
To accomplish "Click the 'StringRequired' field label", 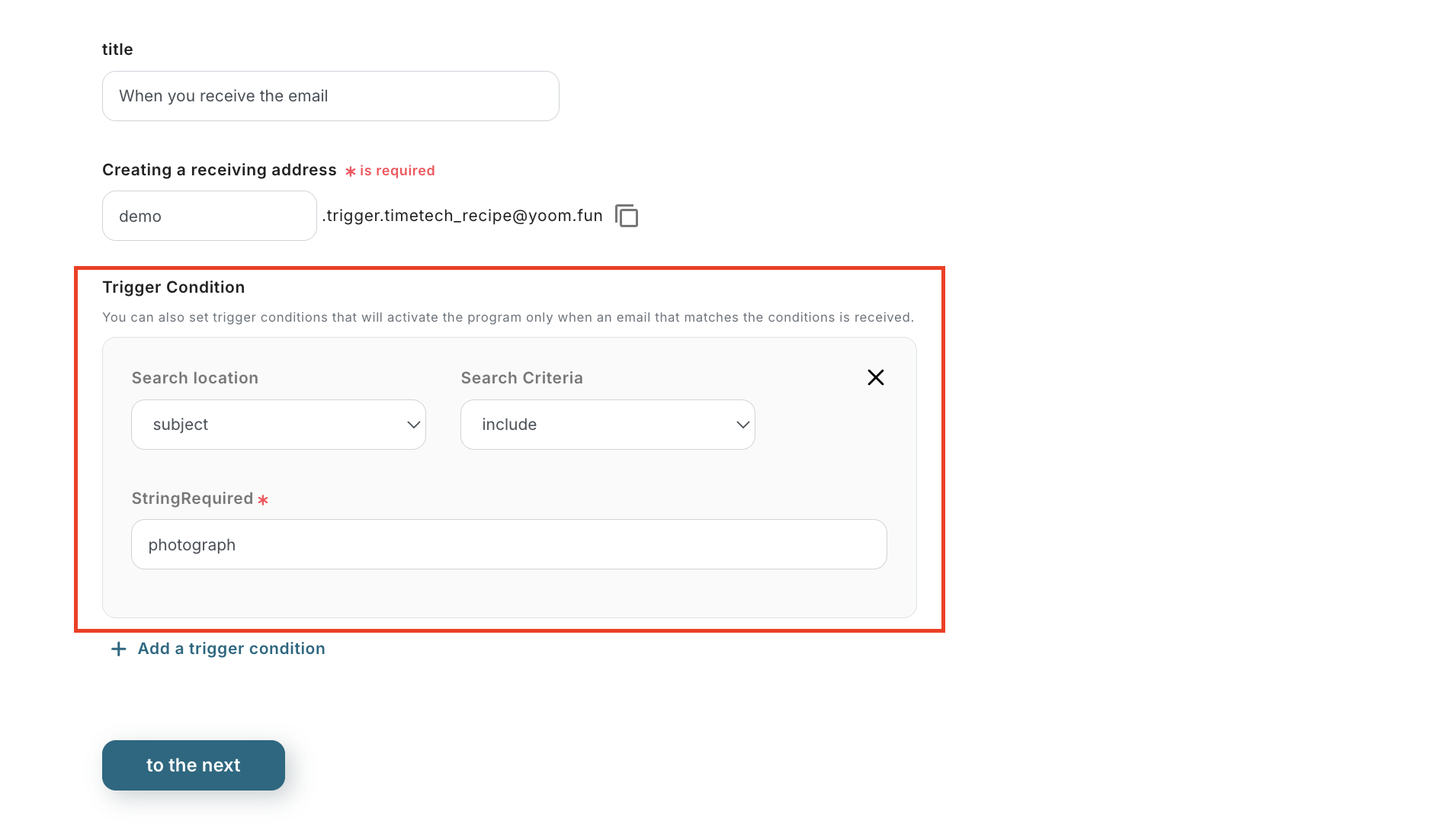I will 192,499.
